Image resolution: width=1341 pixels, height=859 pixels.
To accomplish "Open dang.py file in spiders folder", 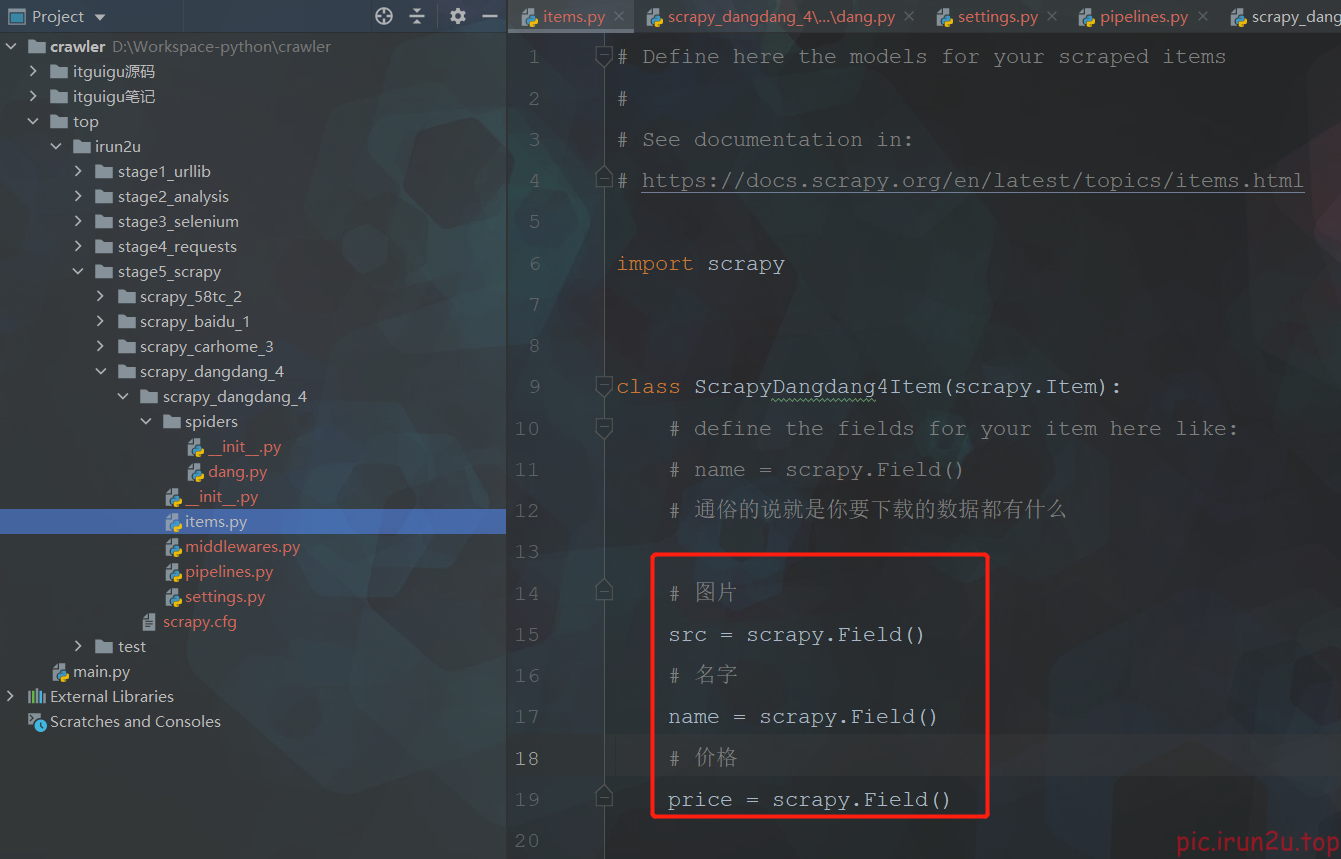I will [237, 472].
